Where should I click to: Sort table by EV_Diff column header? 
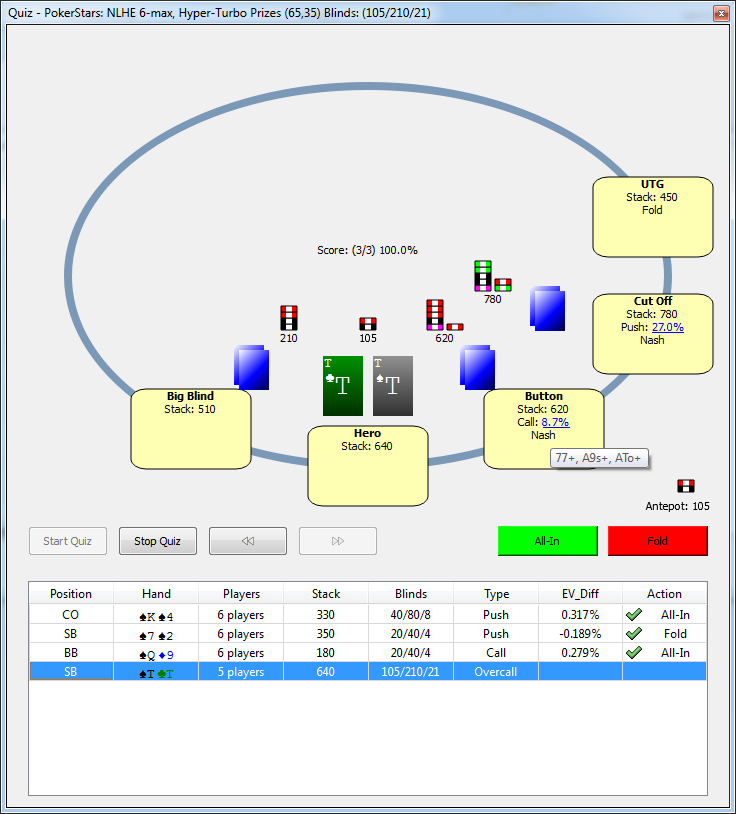click(x=580, y=594)
